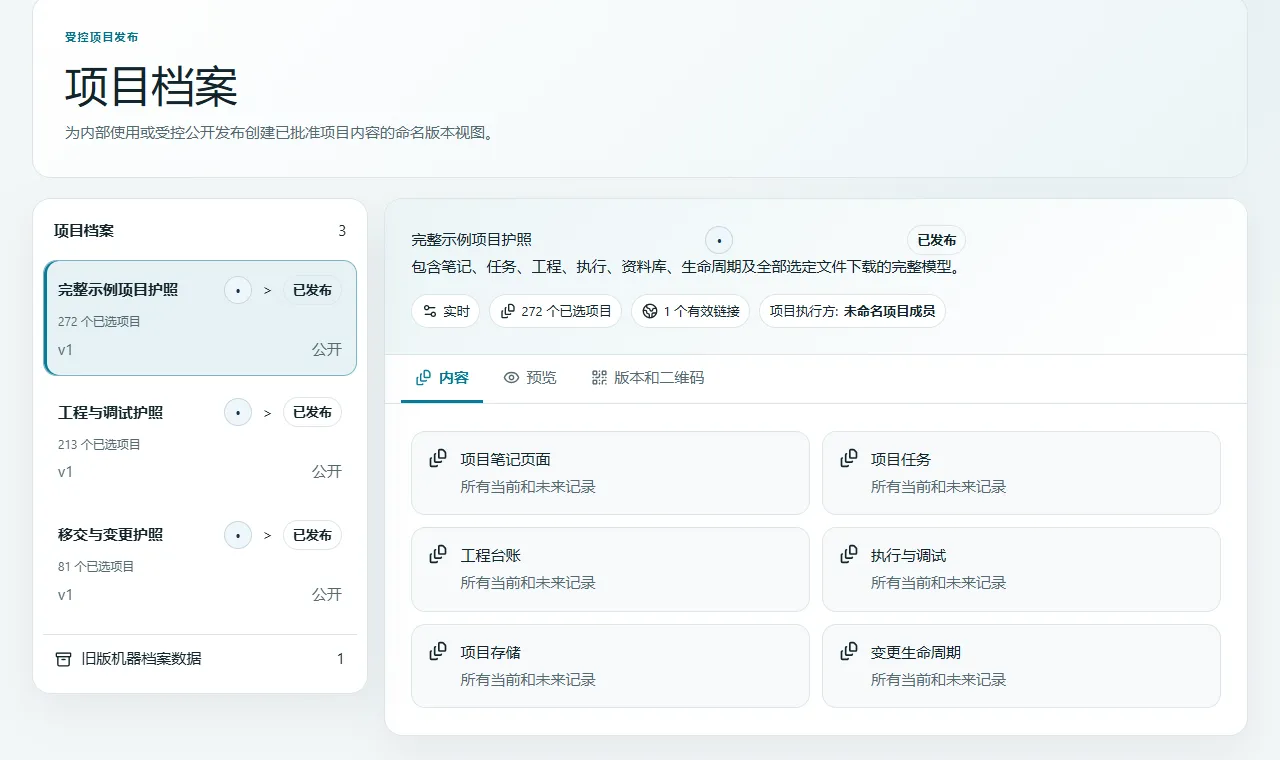The height and width of the screenshot is (760, 1280).
Task: Click the copy icon on the 工程台账 card
Action: point(438,554)
